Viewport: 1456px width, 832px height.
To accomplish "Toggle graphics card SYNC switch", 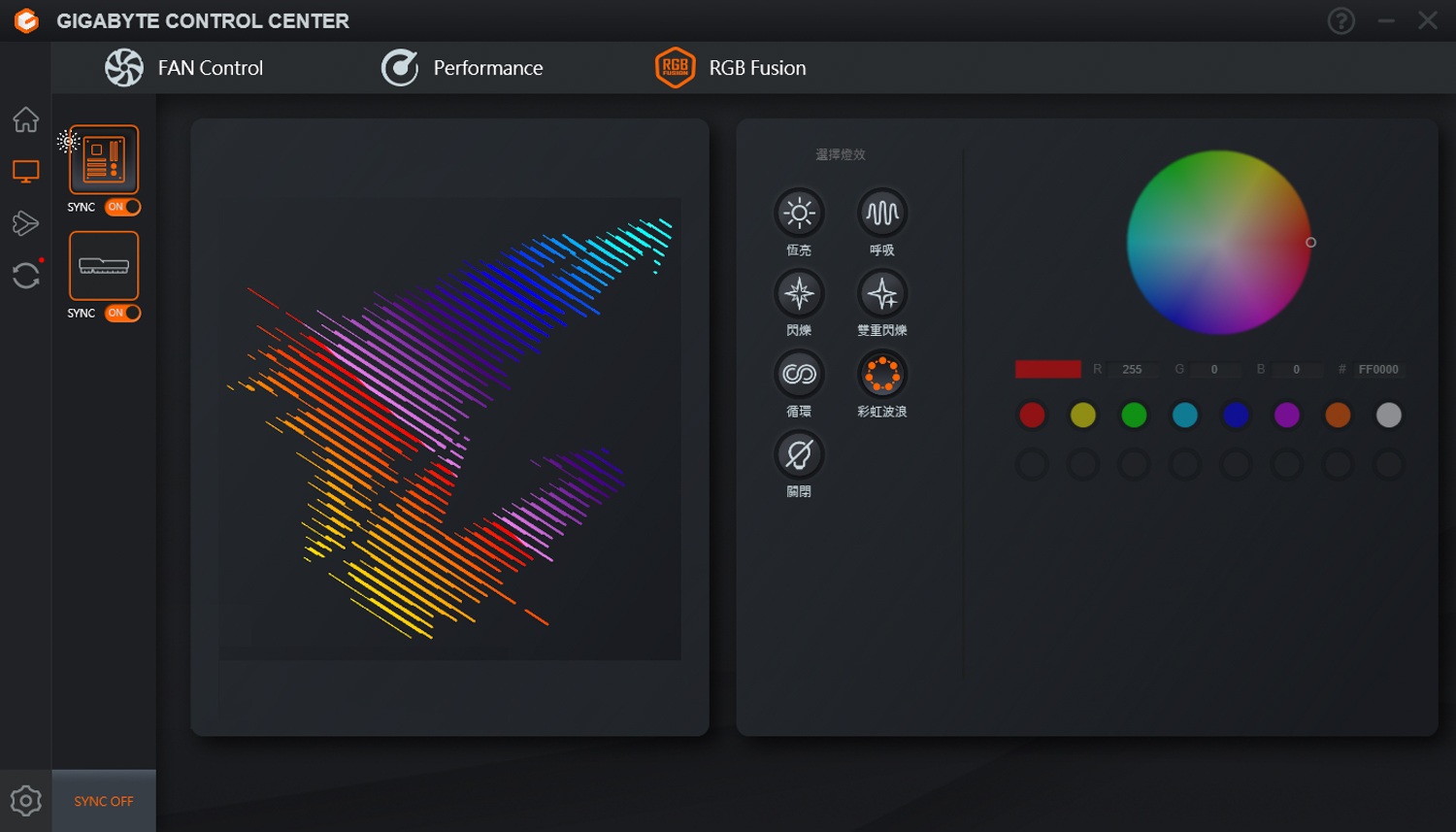I will 123,313.
